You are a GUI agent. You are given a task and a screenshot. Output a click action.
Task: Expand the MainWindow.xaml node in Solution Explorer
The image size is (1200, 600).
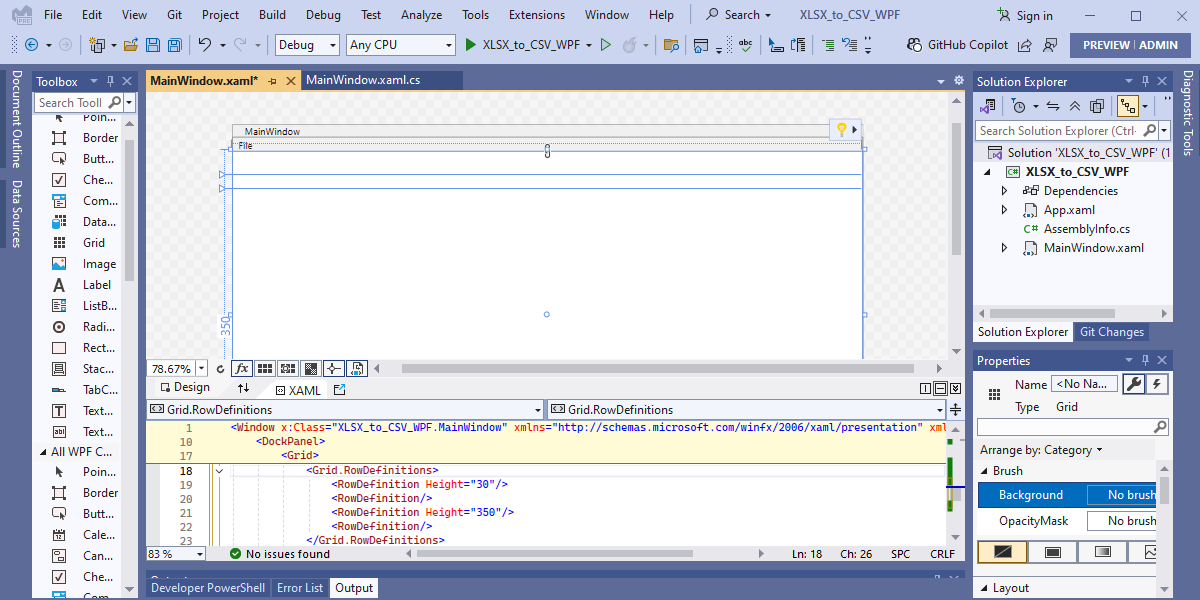click(1004, 248)
